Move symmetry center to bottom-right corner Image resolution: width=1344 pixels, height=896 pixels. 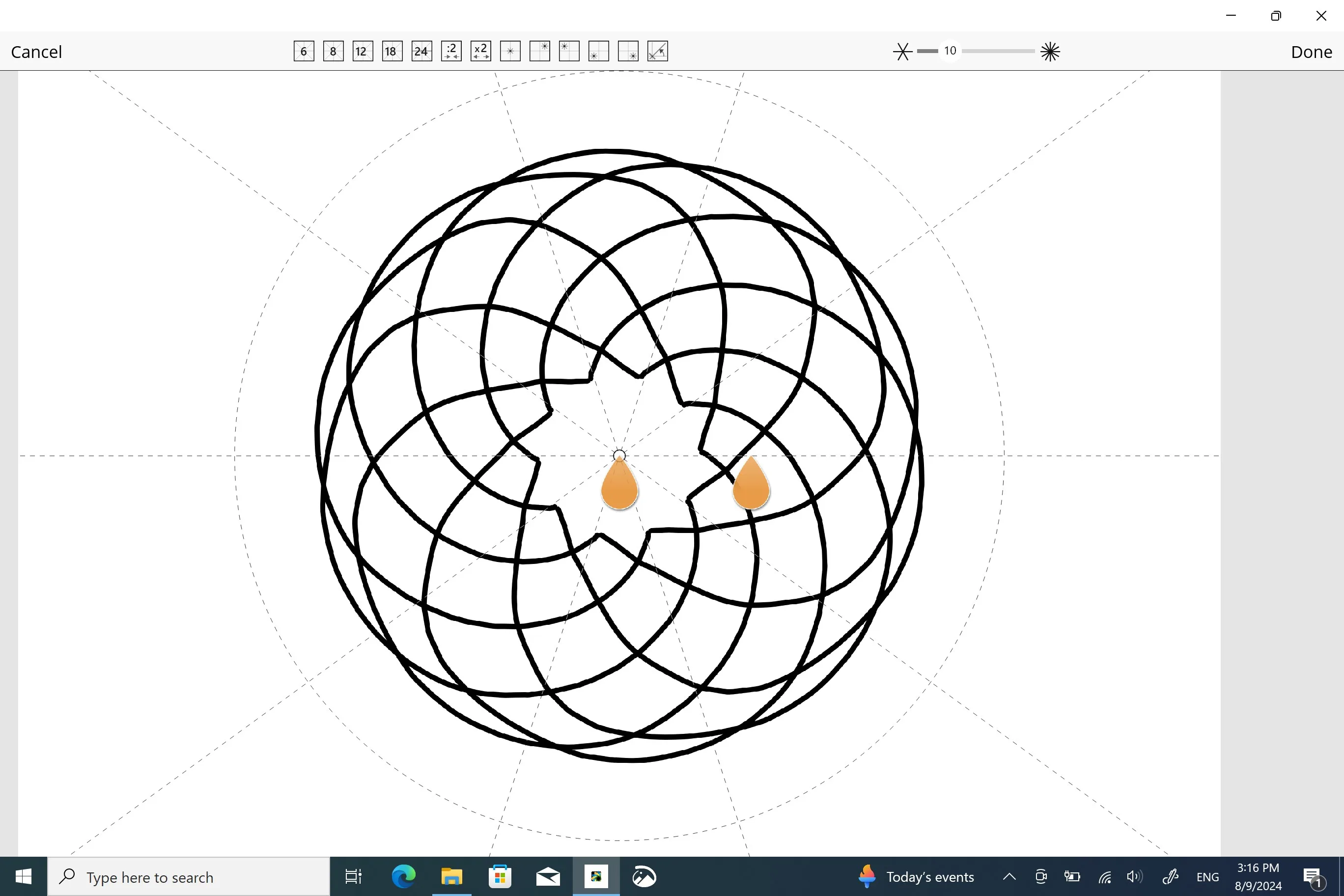[629, 52]
